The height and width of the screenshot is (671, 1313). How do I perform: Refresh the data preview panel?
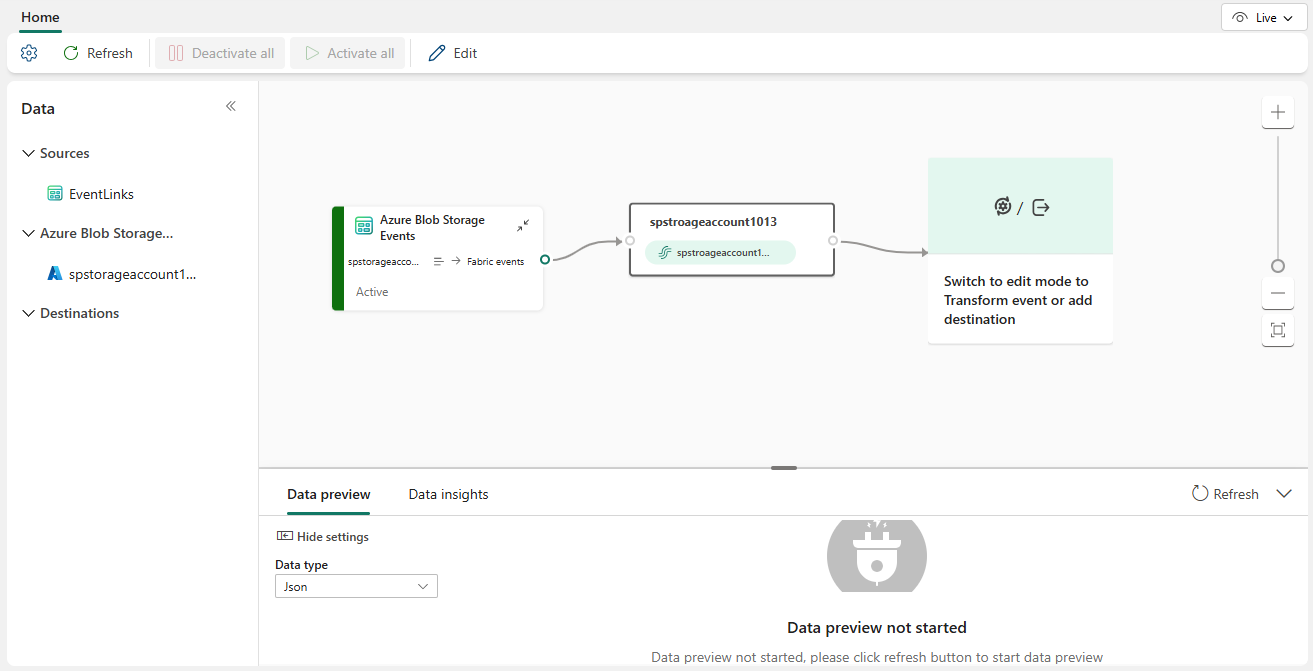point(1225,494)
